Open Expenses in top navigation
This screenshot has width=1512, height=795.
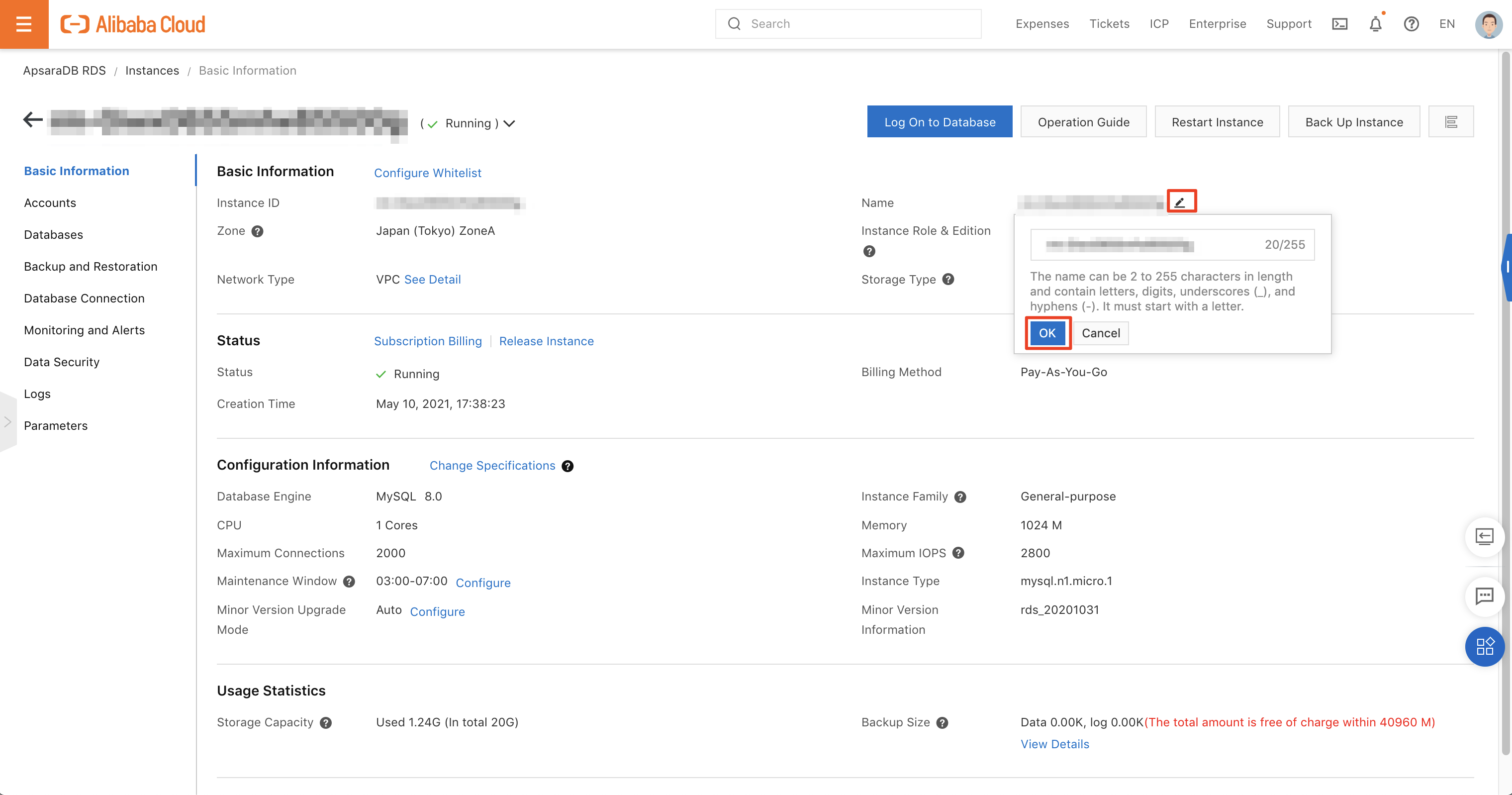1042,24
